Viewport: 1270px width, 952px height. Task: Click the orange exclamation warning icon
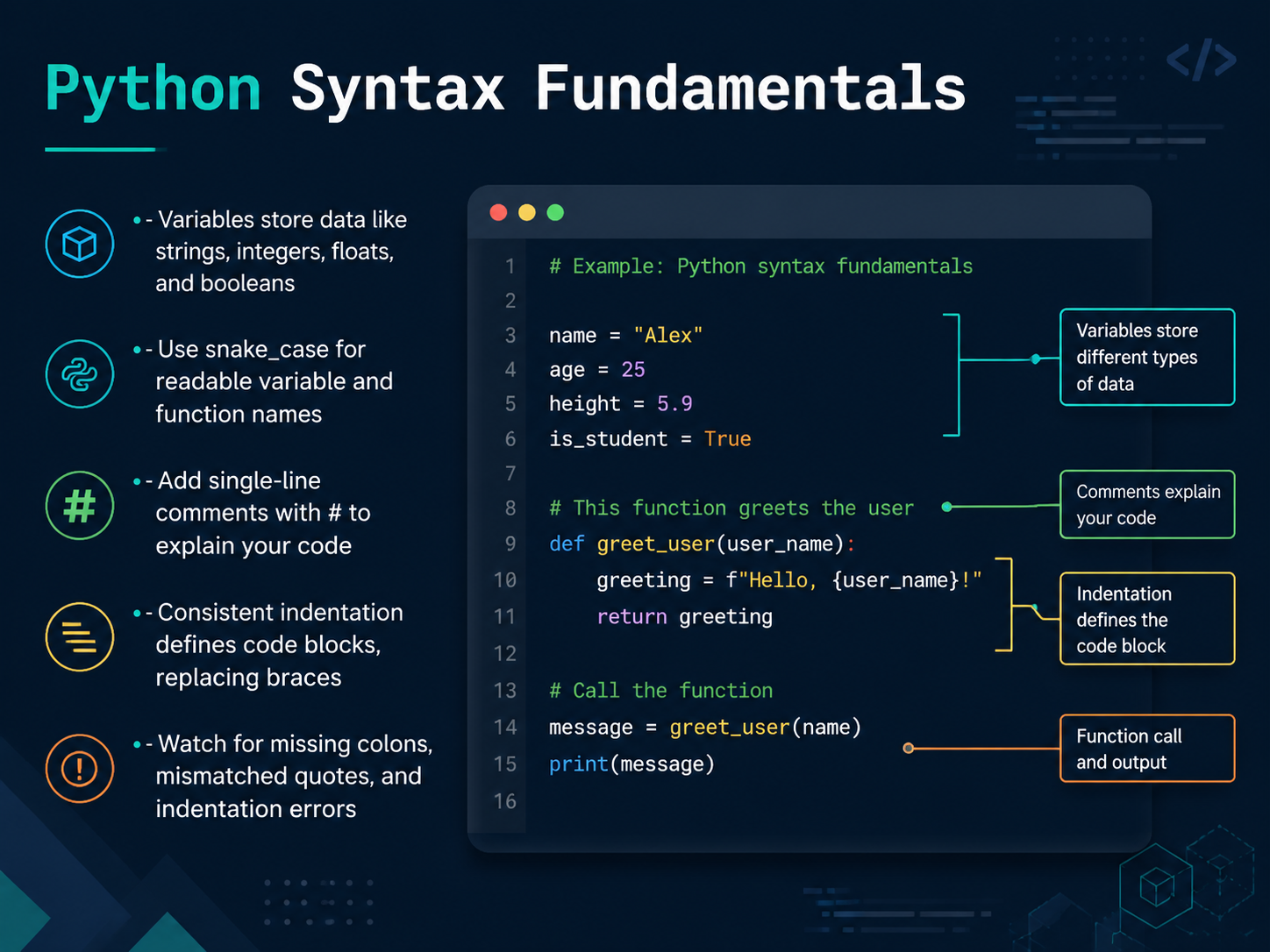[x=80, y=769]
